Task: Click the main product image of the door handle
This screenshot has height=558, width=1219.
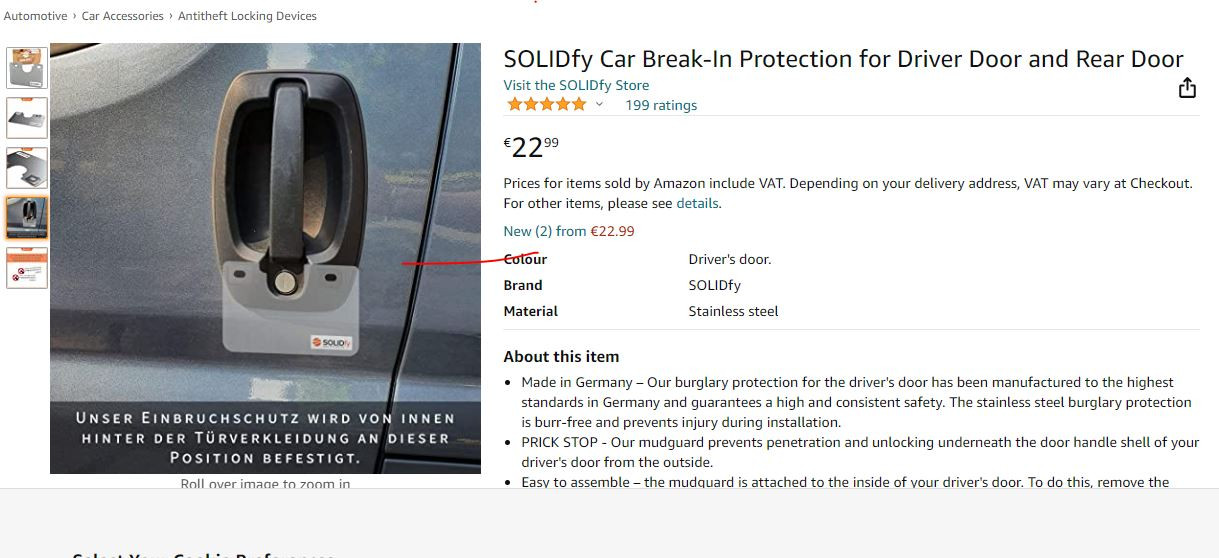Action: [x=265, y=200]
